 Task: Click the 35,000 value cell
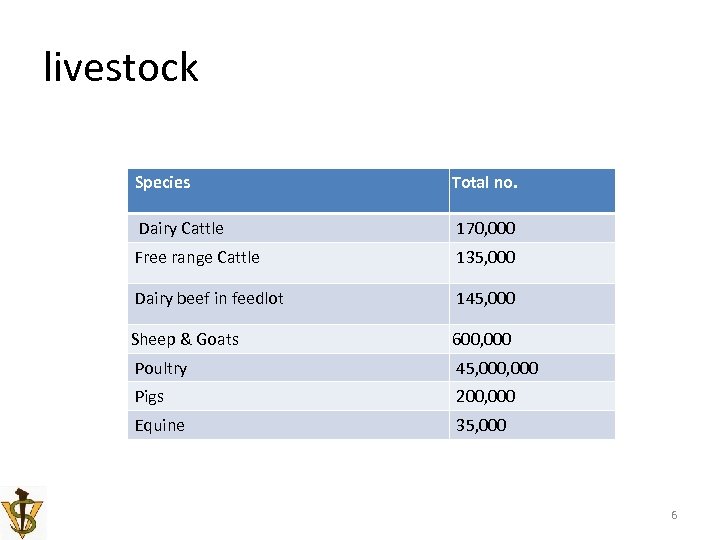[x=481, y=425]
